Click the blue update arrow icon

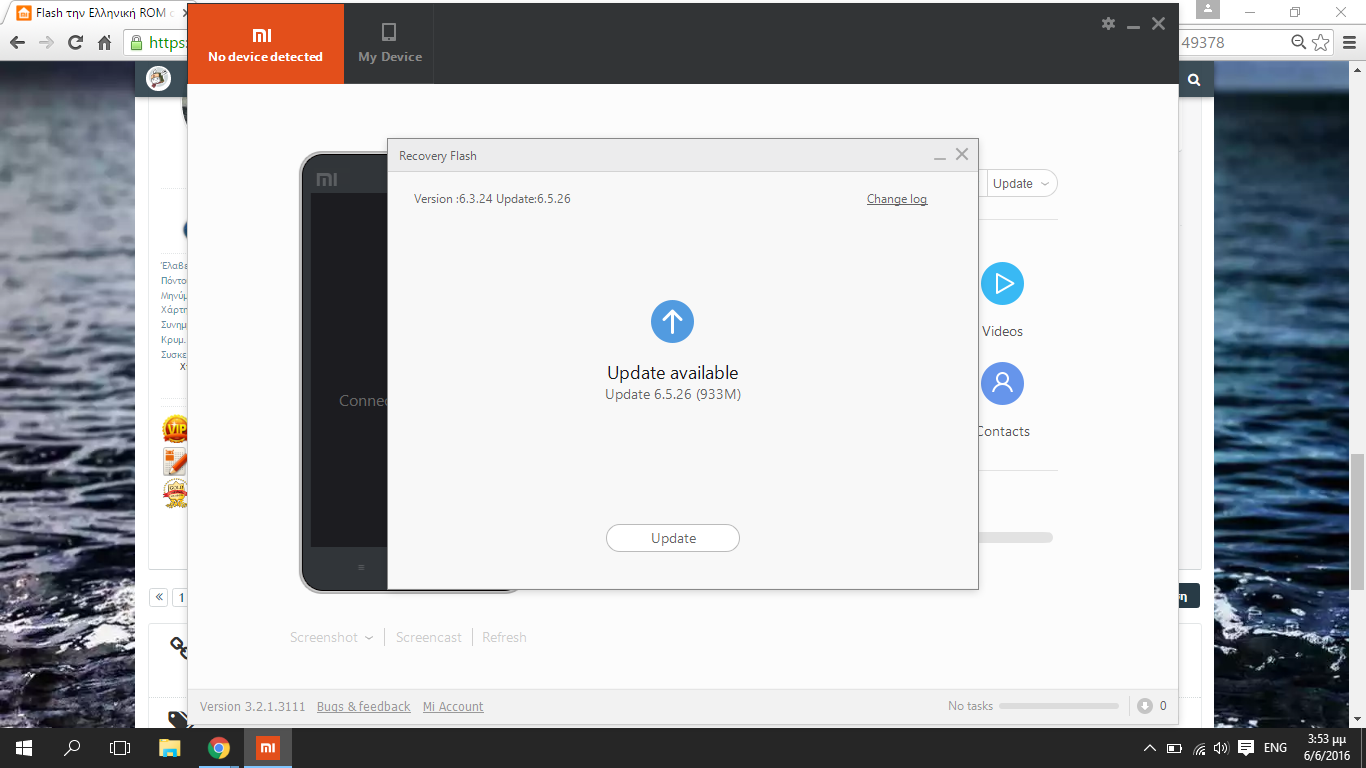[x=672, y=321]
